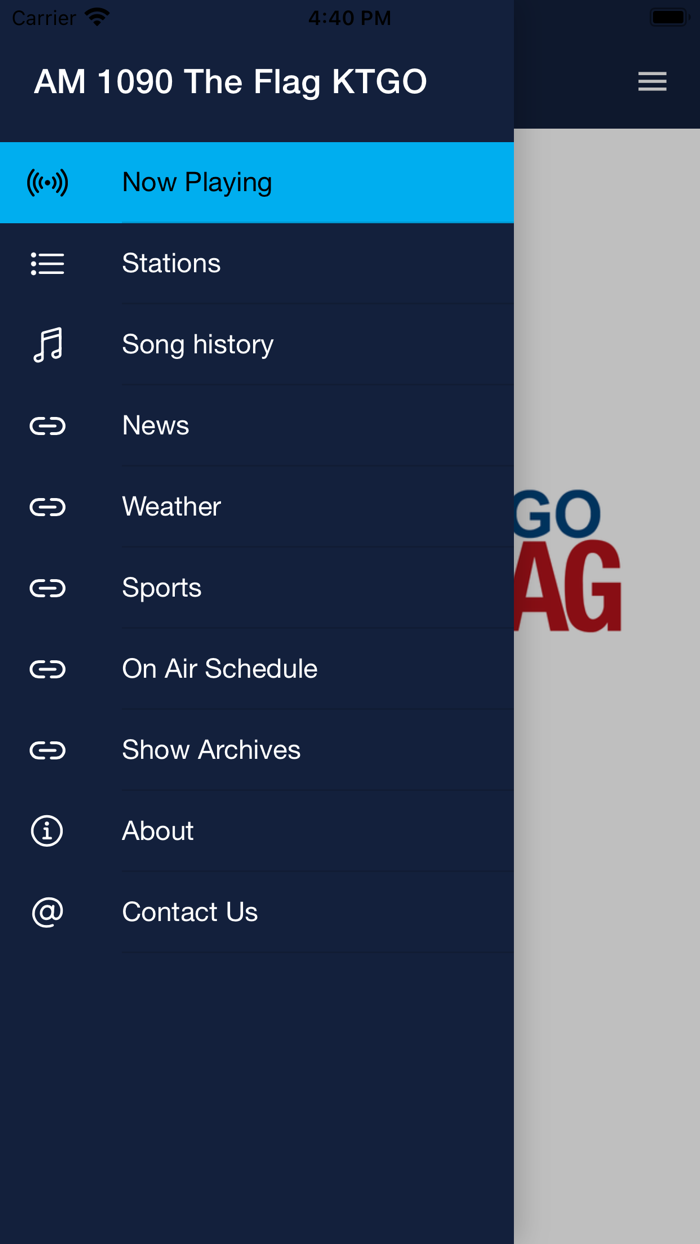
Task: Tap the info icon next to About
Action: click(47, 830)
